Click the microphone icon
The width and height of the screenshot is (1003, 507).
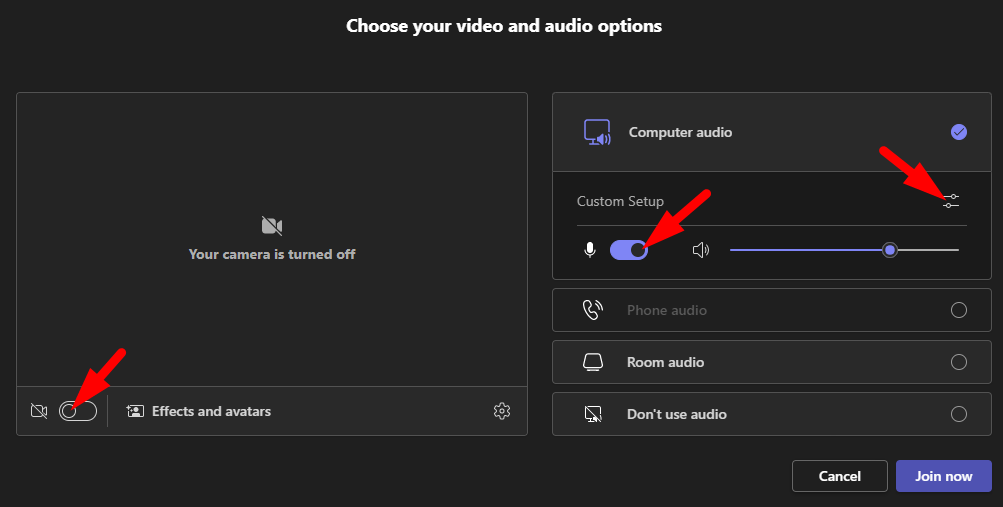[x=590, y=250]
